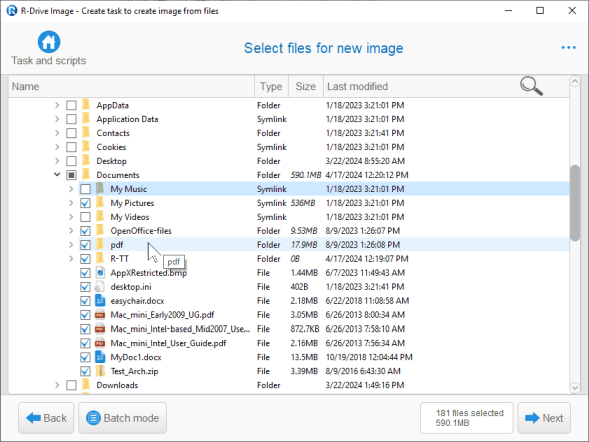Toggle the Documents partial-selection checkbox
This screenshot has width=589, height=442.
coord(71,175)
